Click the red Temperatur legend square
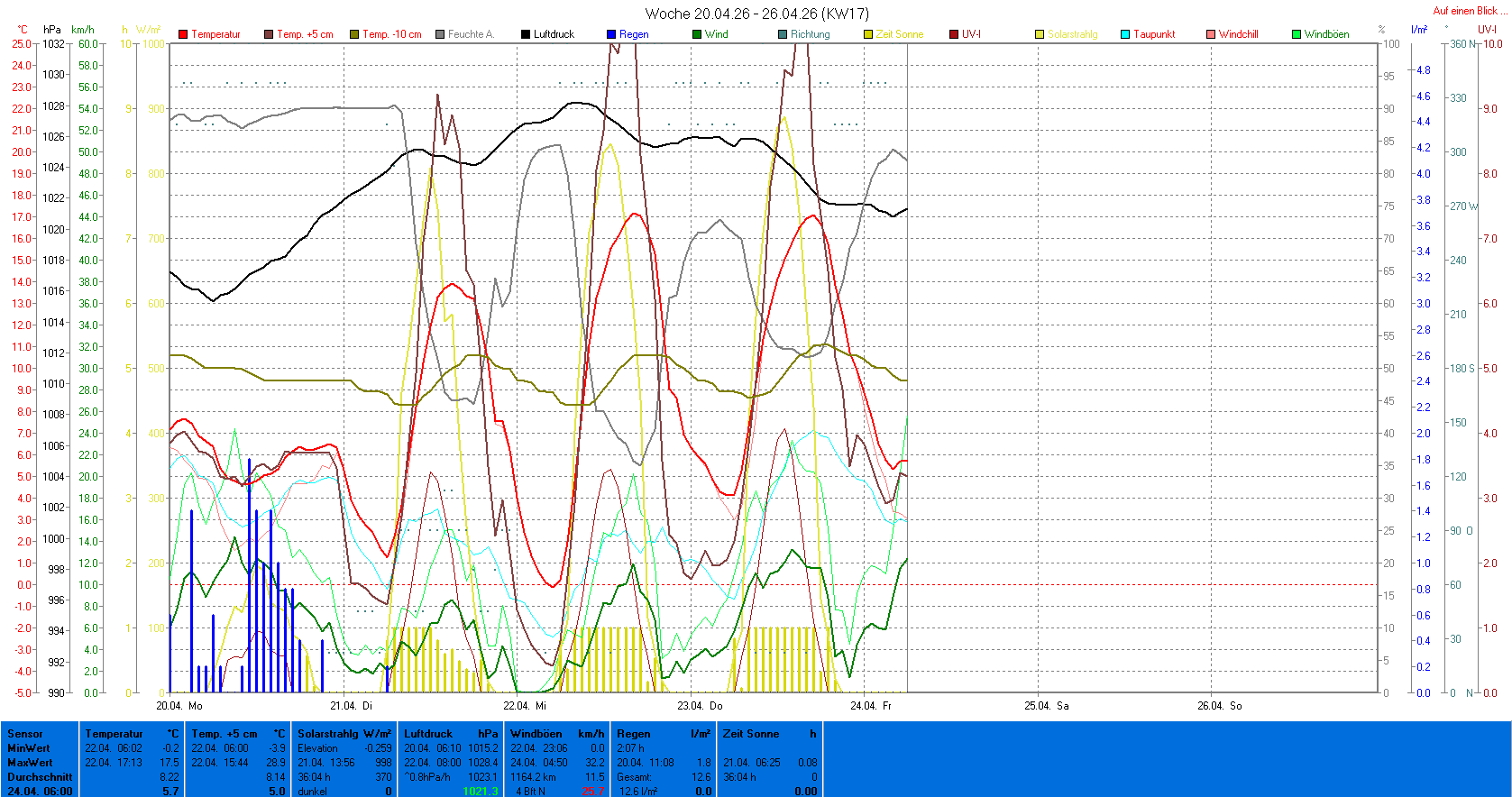1512x797 pixels. pyautogui.click(x=183, y=34)
